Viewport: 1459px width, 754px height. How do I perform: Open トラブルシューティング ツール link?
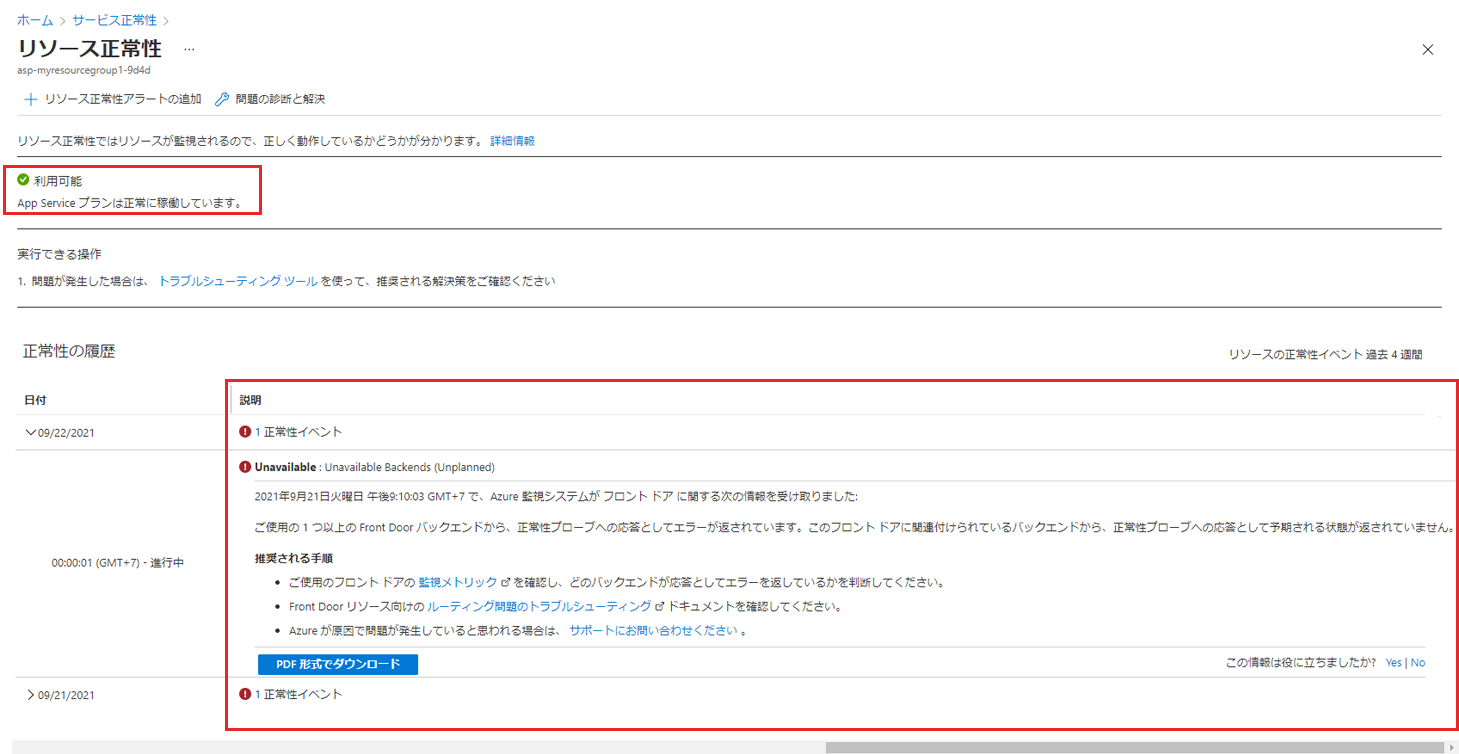click(238, 281)
